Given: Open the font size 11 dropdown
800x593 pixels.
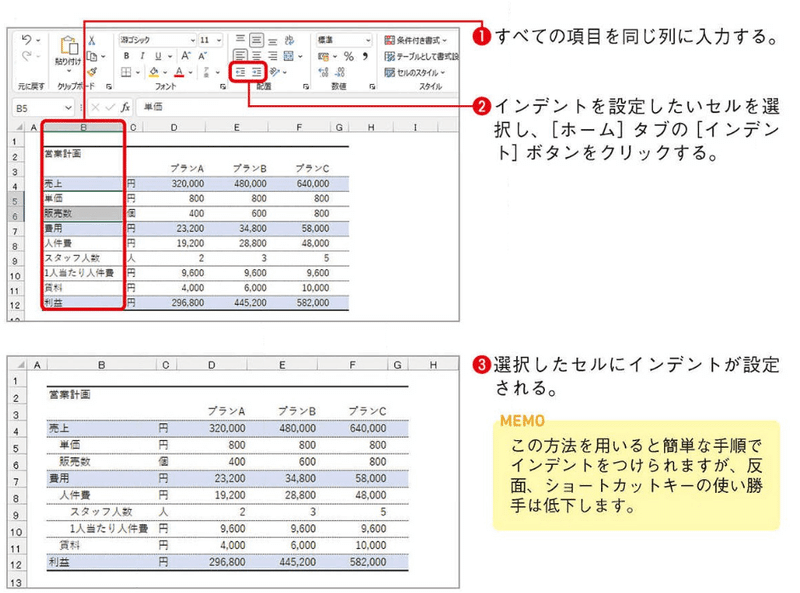Looking at the screenshot, I should pyautogui.click(x=219, y=40).
